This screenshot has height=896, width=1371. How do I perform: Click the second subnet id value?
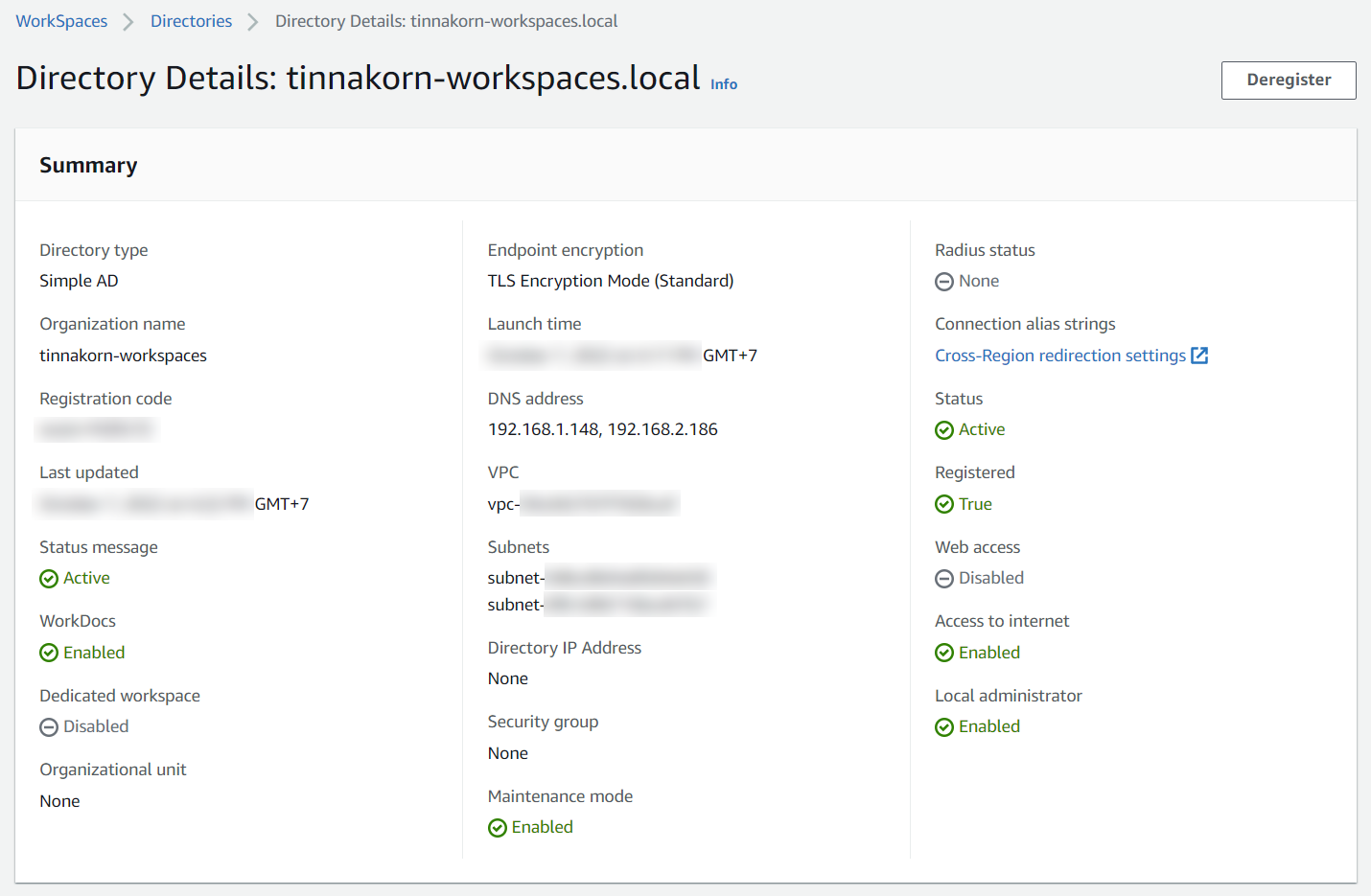point(598,605)
